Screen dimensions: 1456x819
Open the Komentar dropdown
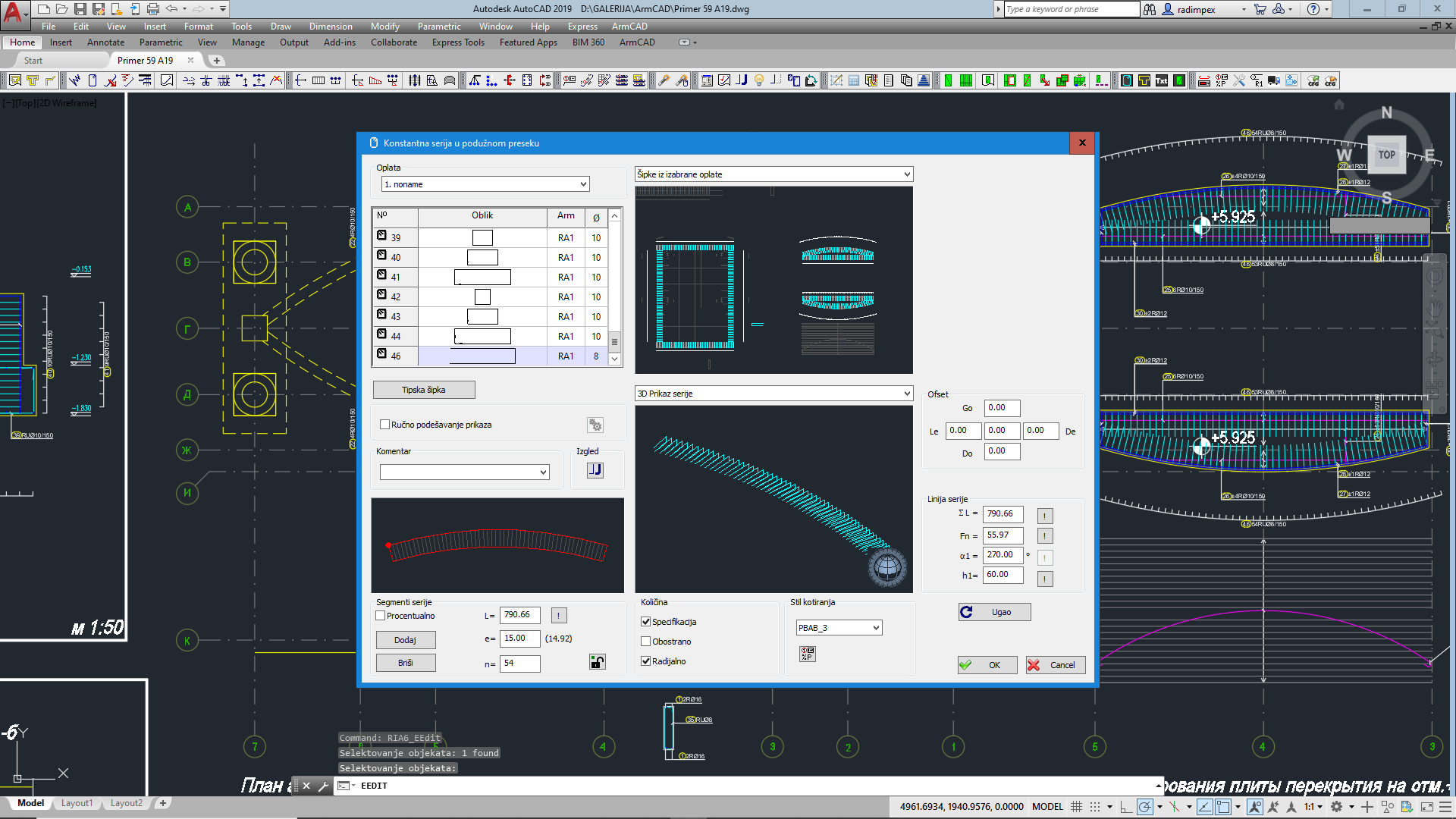(x=464, y=472)
